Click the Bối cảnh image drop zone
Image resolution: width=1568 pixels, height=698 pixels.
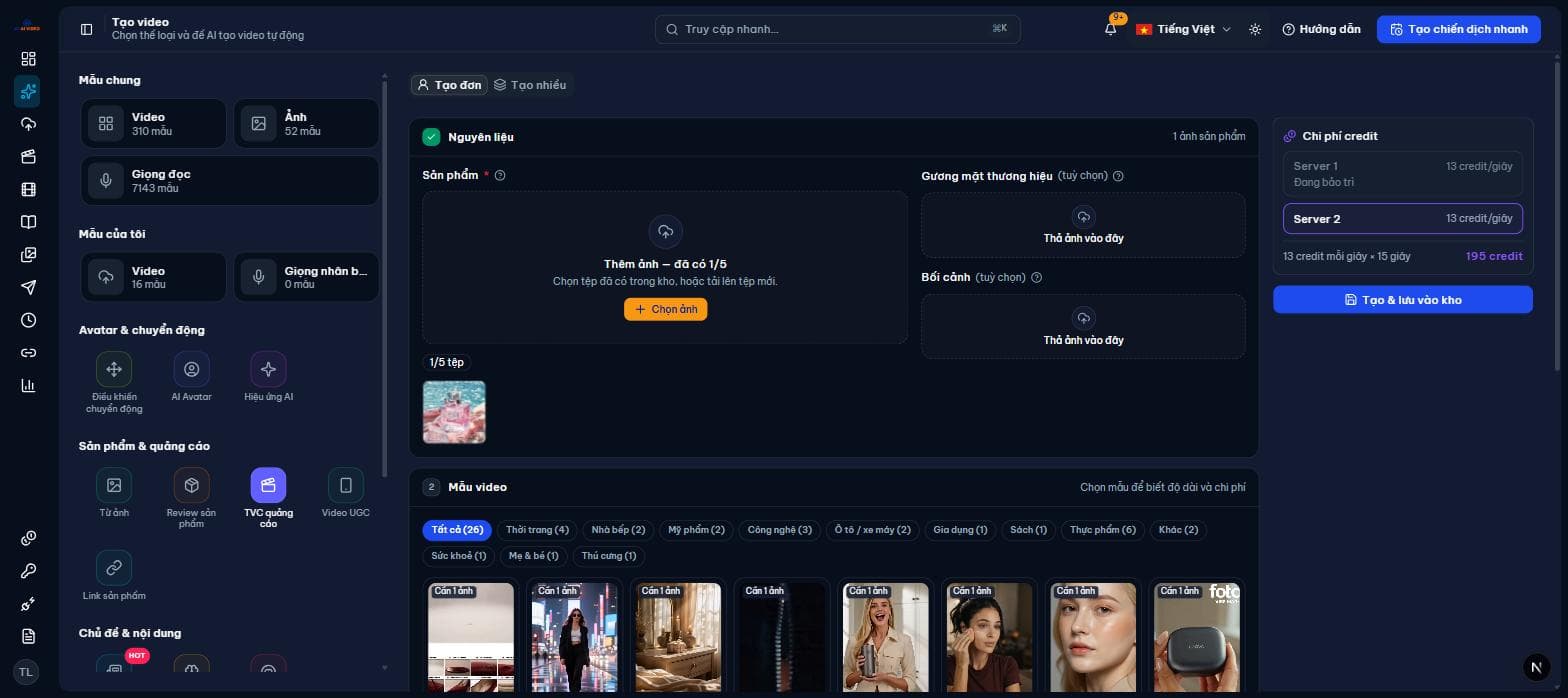[1083, 326]
